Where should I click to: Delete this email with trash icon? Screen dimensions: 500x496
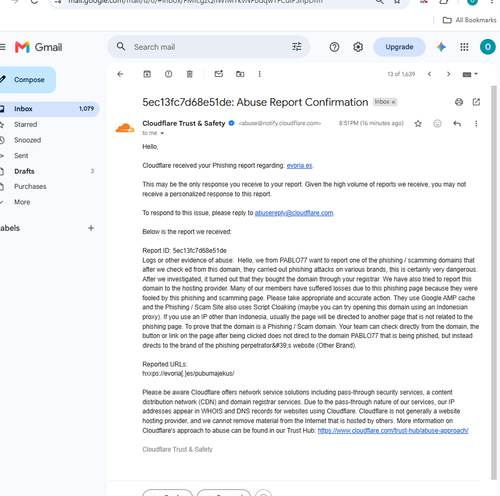(x=189, y=74)
